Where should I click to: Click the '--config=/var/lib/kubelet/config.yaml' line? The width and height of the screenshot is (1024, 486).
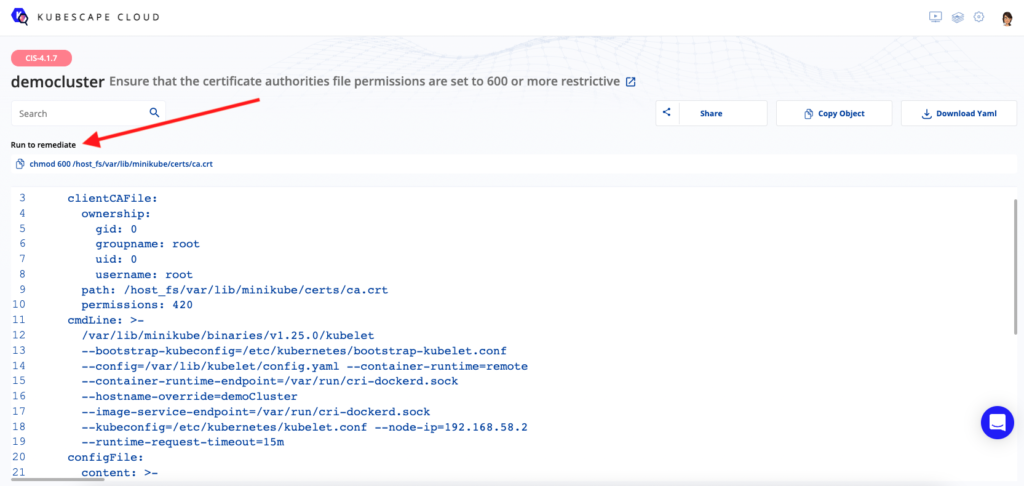304,366
